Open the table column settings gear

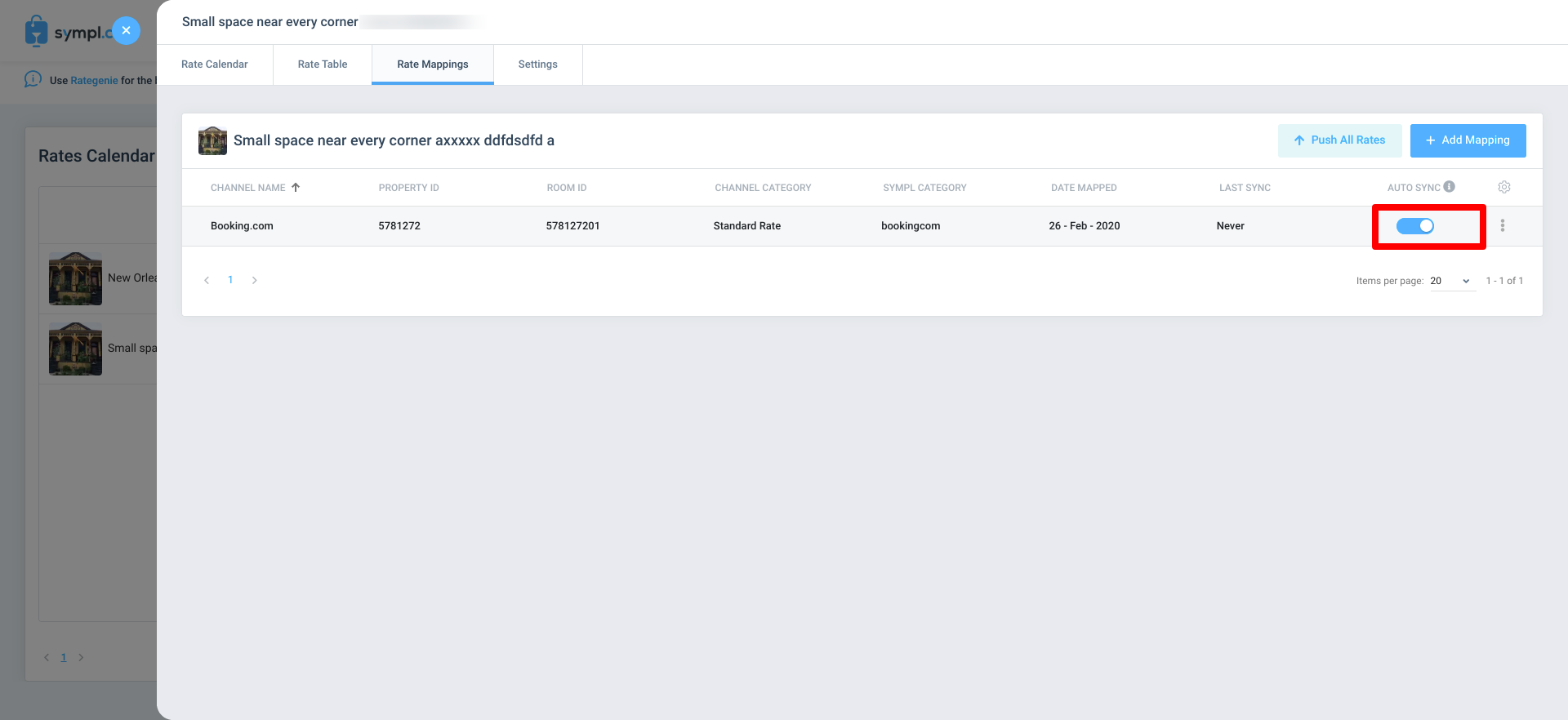click(x=1504, y=188)
